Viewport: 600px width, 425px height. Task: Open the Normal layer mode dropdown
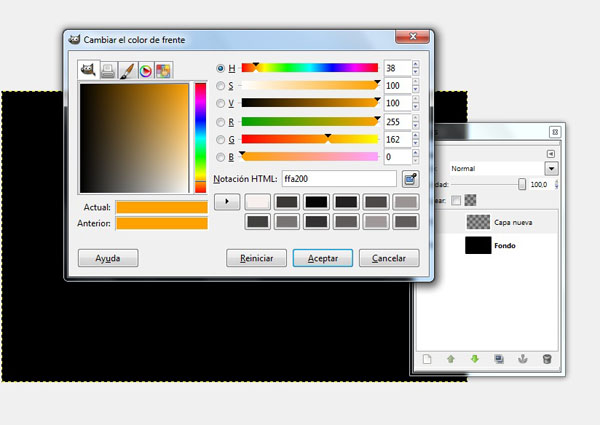click(551, 169)
